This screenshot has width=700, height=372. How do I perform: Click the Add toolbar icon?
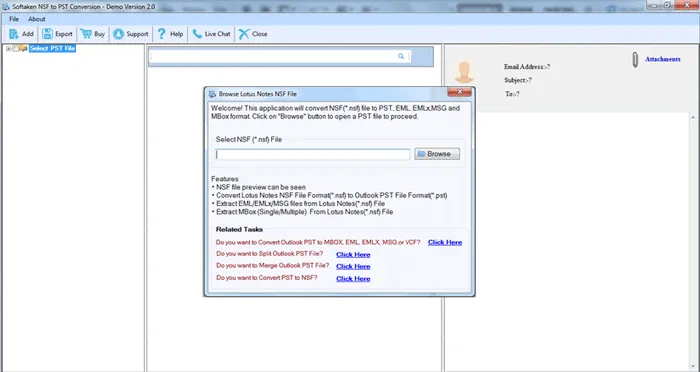[x=14, y=34]
